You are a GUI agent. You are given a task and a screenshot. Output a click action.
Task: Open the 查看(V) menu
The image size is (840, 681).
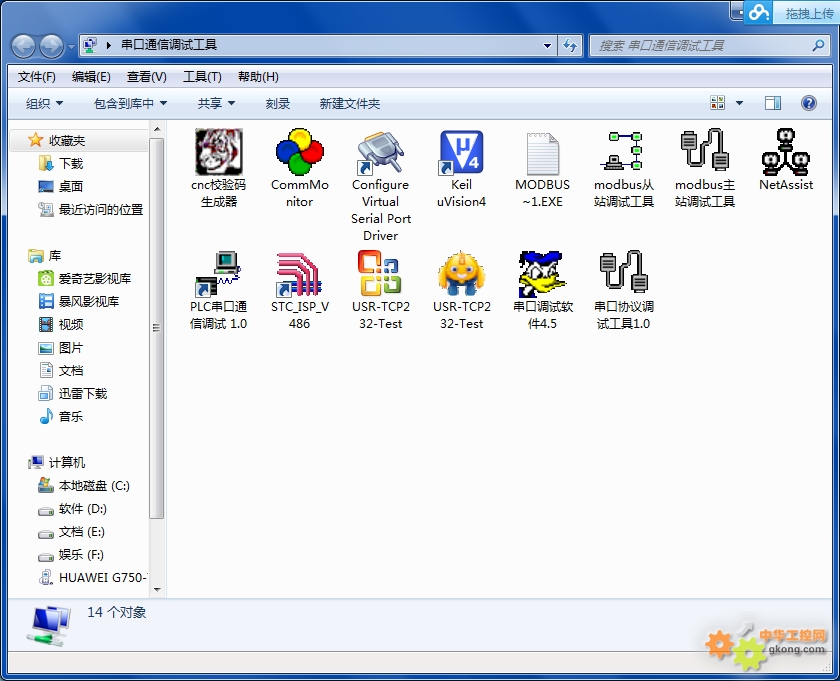pyautogui.click(x=146, y=77)
